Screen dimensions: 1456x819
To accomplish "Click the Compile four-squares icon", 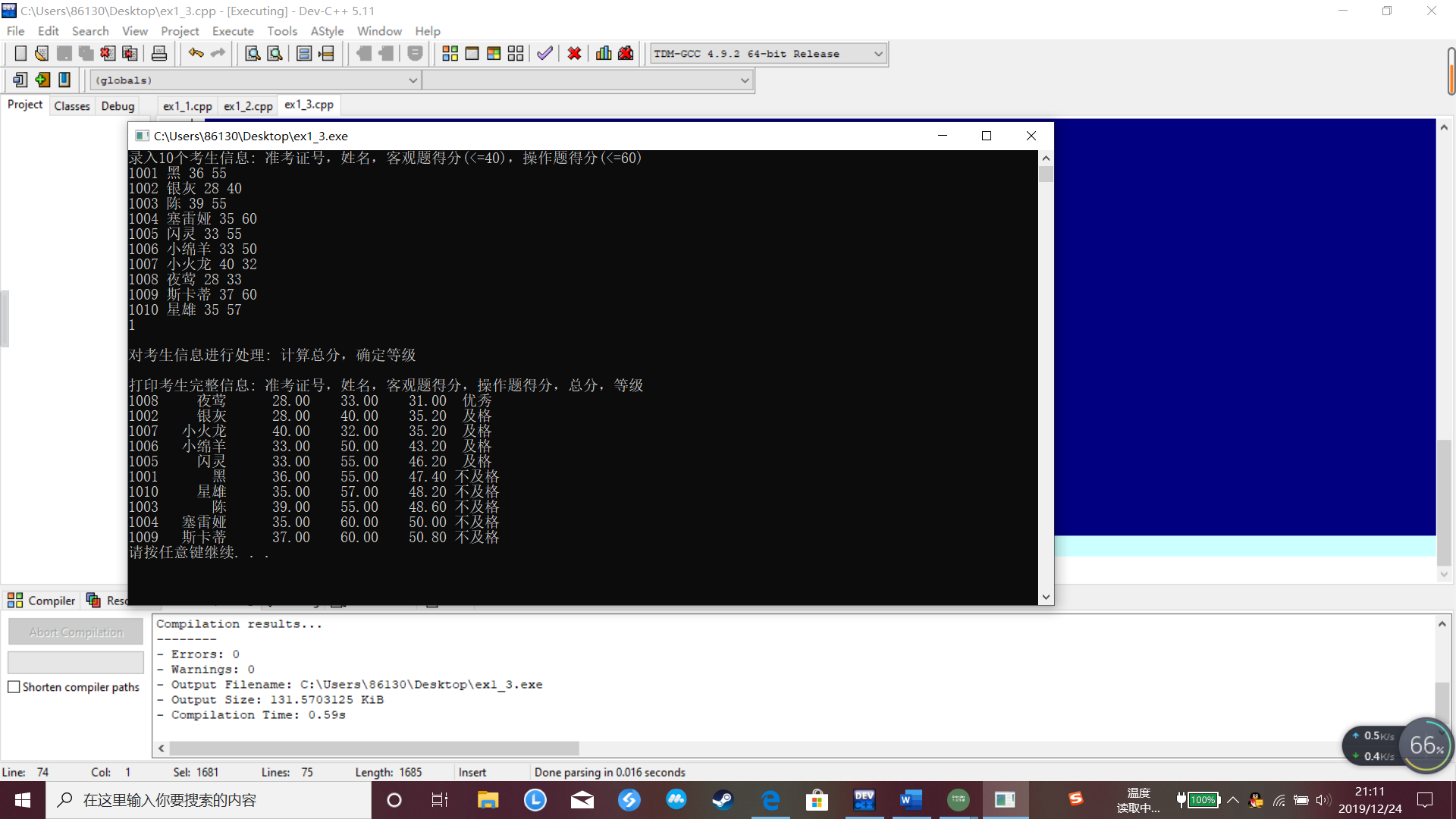I will click(x=450, y=54).
